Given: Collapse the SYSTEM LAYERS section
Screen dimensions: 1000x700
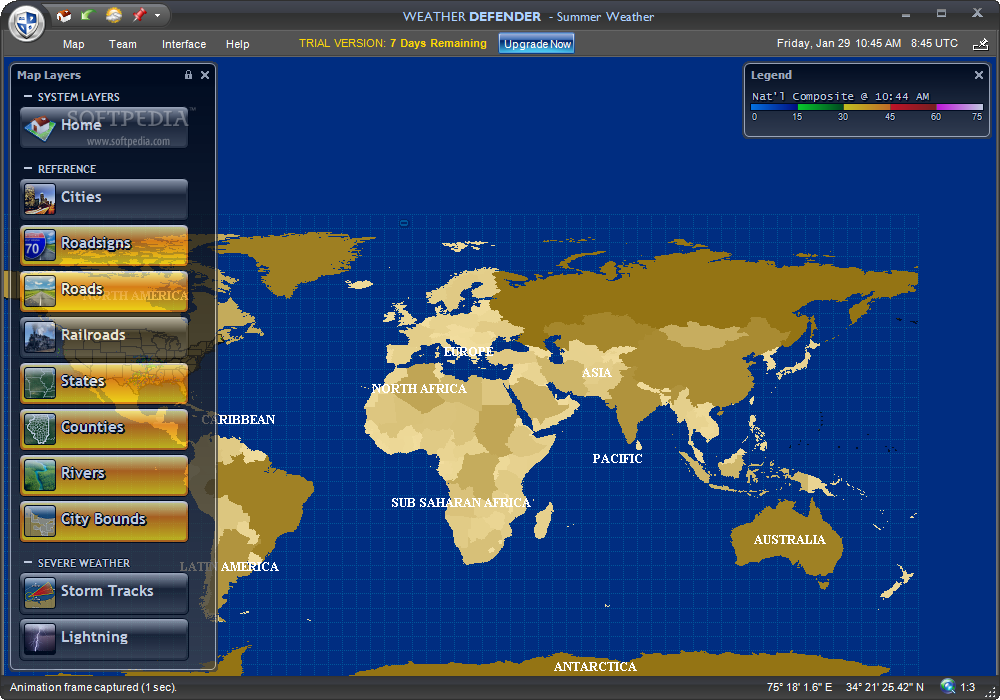Looking at the screenshot, I should [x=27, y=97].
